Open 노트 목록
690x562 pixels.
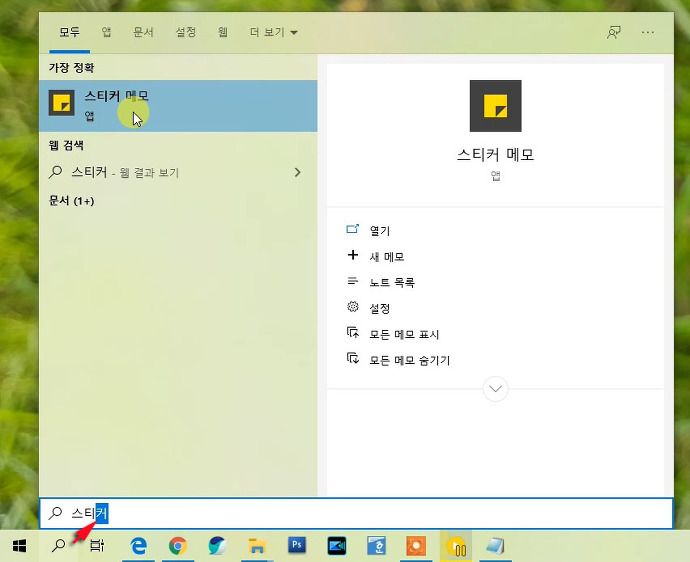[x=392, y=282]
